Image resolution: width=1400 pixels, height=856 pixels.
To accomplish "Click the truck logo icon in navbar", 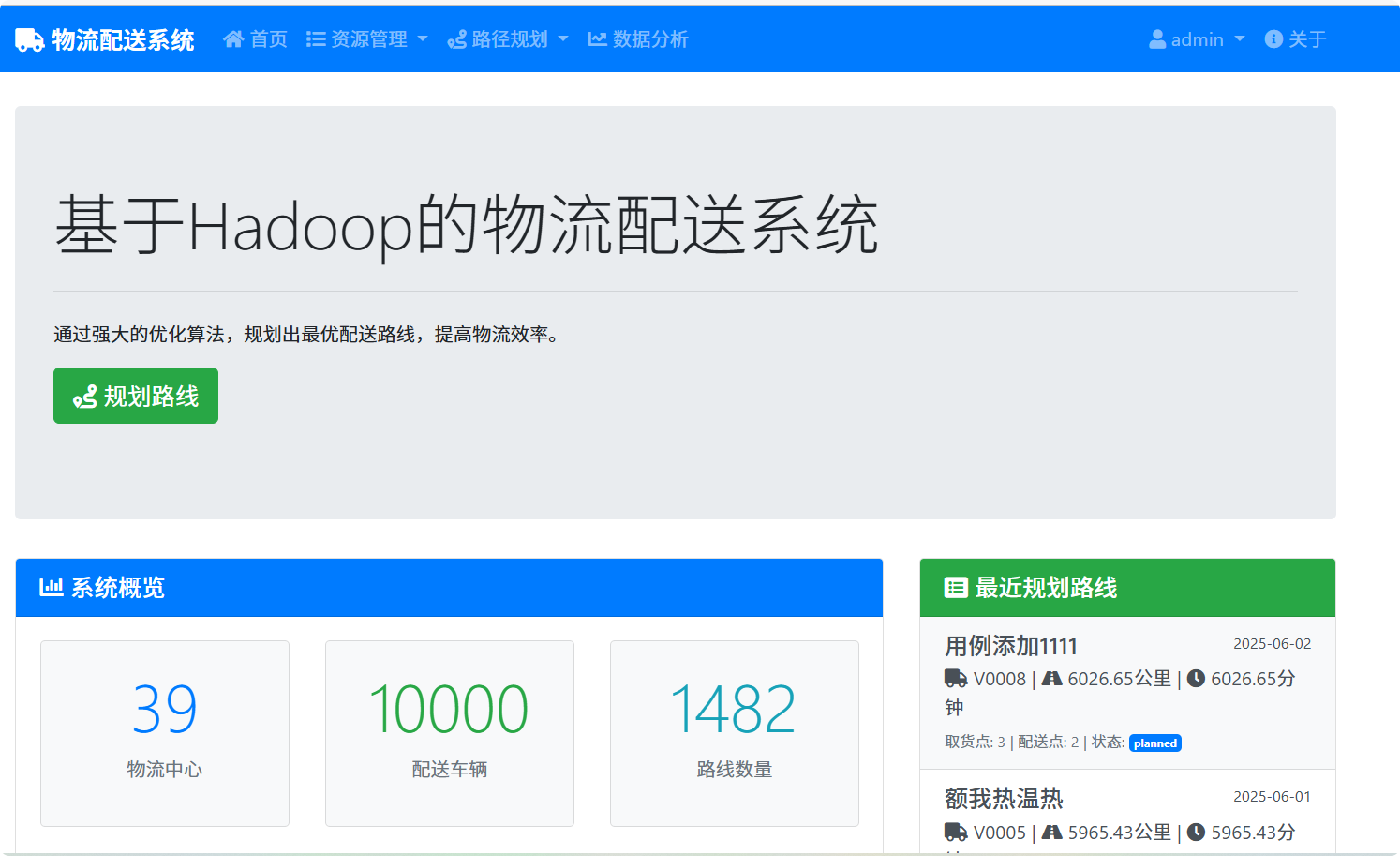I will (x=30, y=39).
